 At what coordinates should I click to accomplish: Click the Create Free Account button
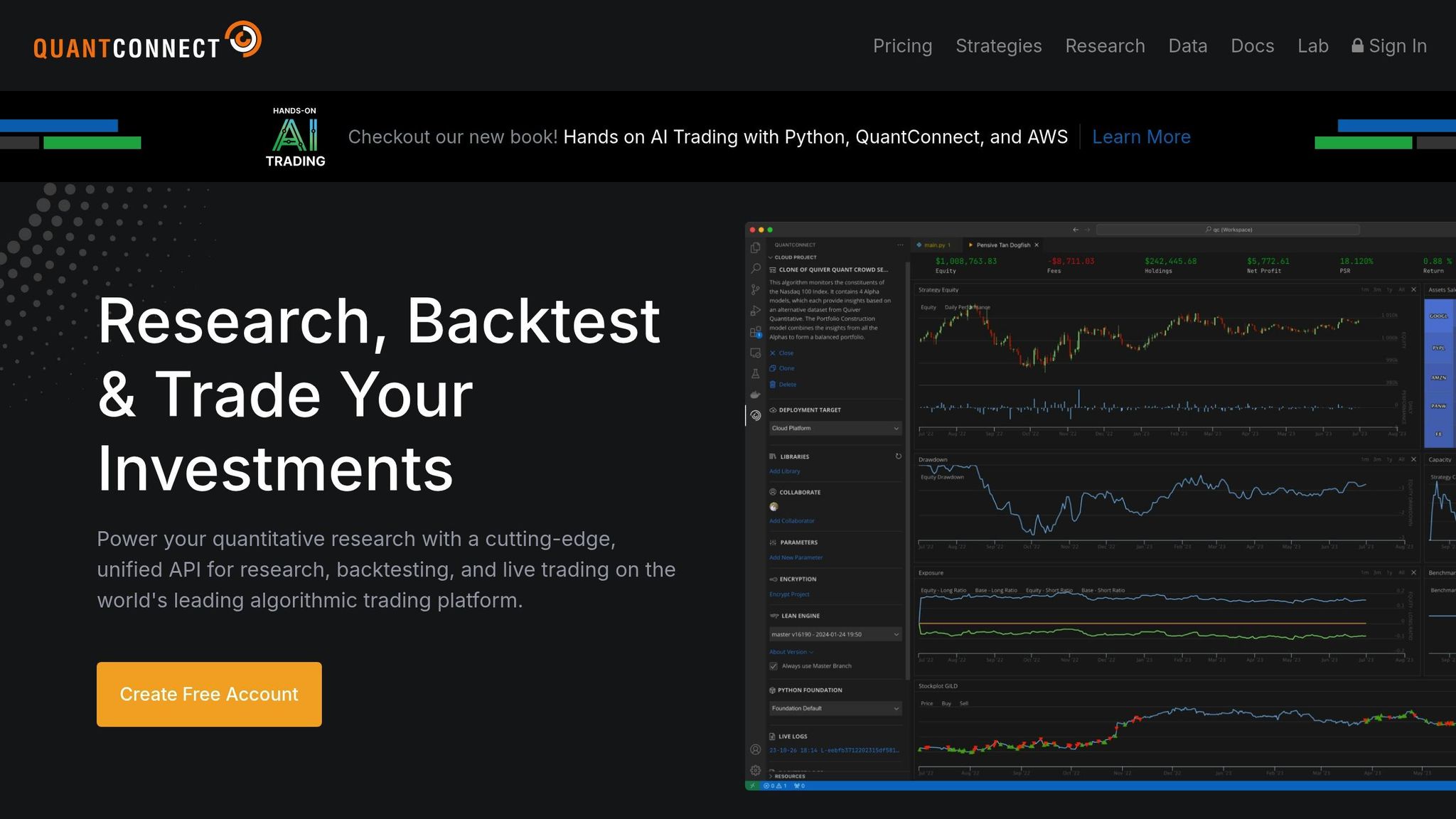click(209, 694)
